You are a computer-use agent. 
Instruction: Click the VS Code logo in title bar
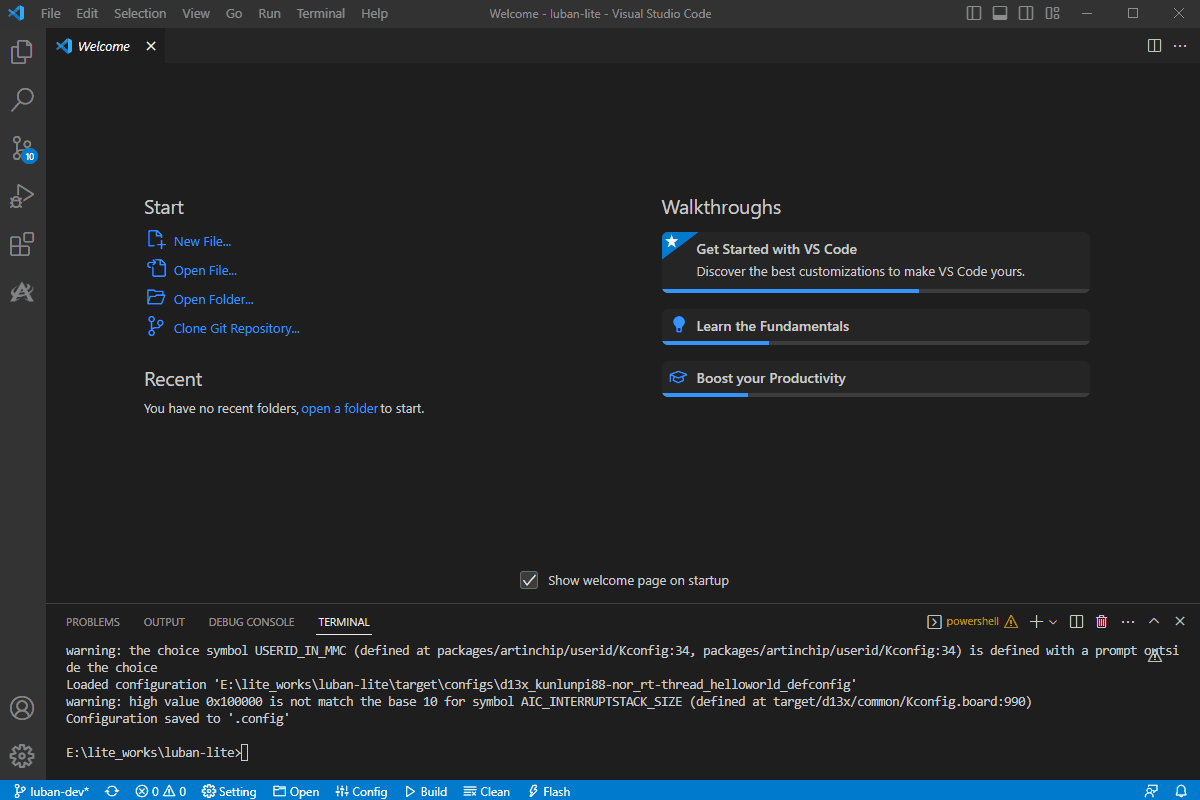pyautogui.click(x=16, y=13)
